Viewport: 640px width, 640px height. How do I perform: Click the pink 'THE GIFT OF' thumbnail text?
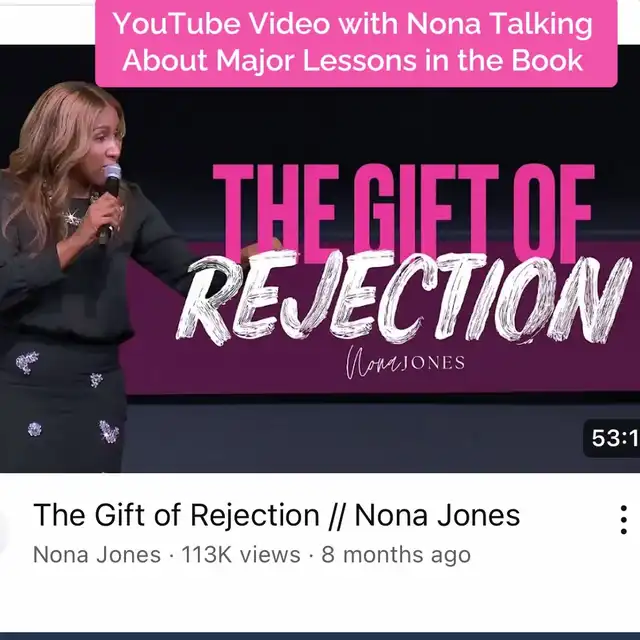(403, 212)
